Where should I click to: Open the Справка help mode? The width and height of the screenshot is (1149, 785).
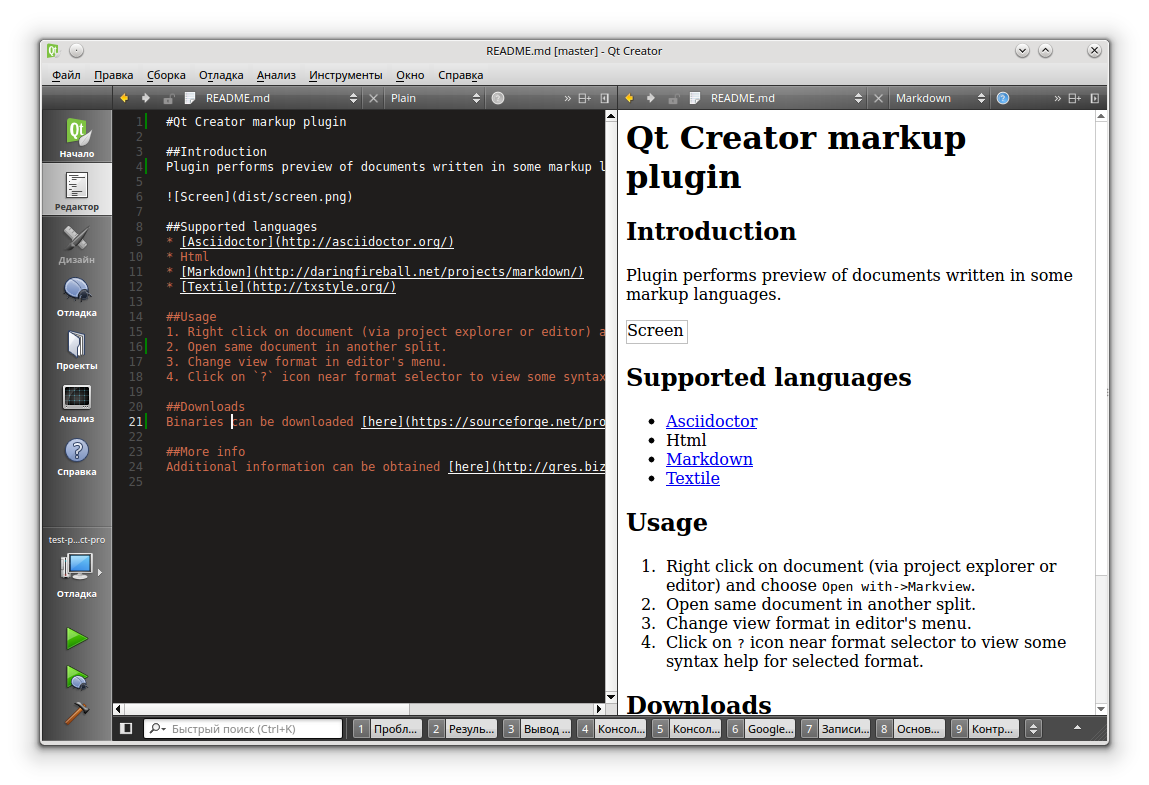[77, 456]
